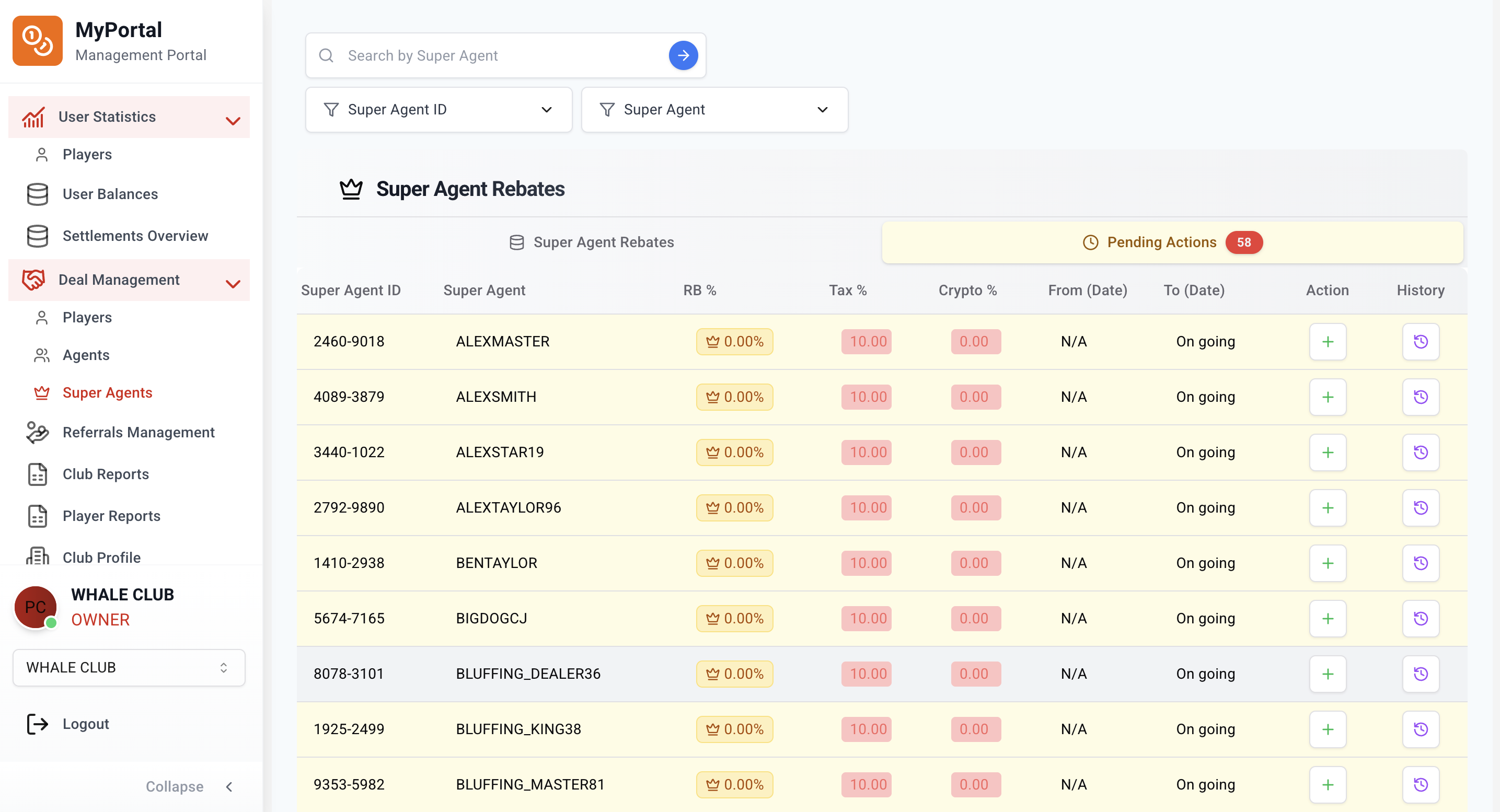Open WHALE CLUB club selector
Viewport: 1500px width, 812px height.
point(129,668)
